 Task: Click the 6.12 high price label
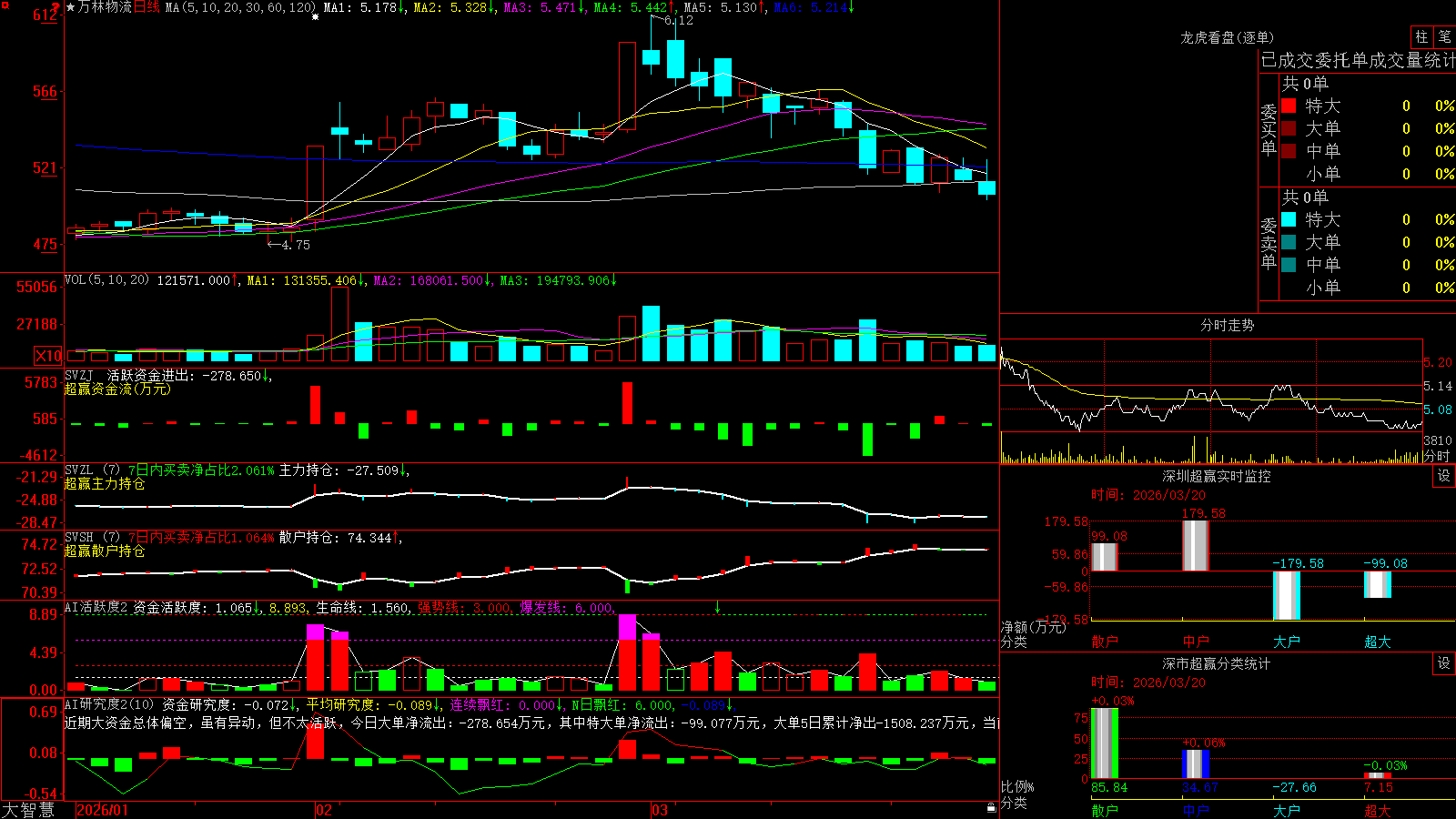pos(679,20)
